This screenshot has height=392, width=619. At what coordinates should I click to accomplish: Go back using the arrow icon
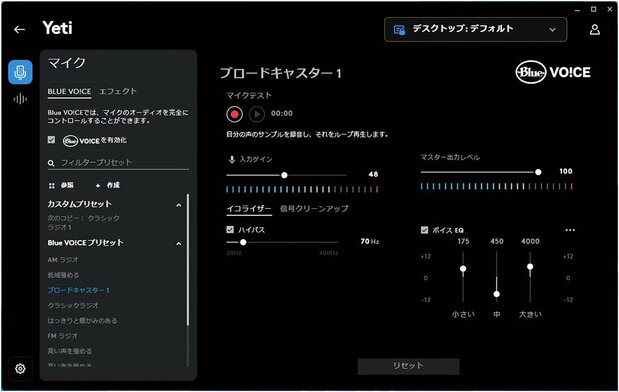pos(19,30)
